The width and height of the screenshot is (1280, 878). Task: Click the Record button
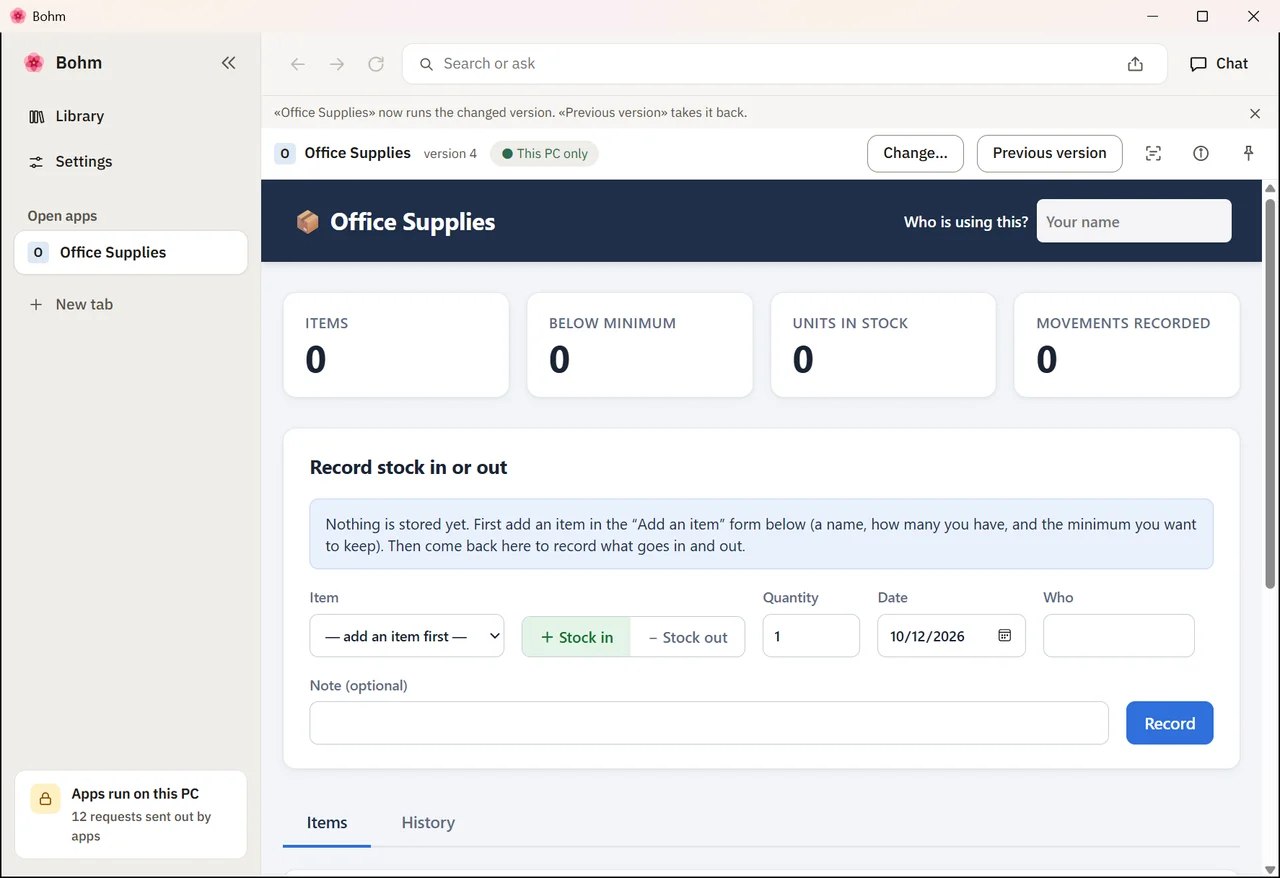[1169, 723]
